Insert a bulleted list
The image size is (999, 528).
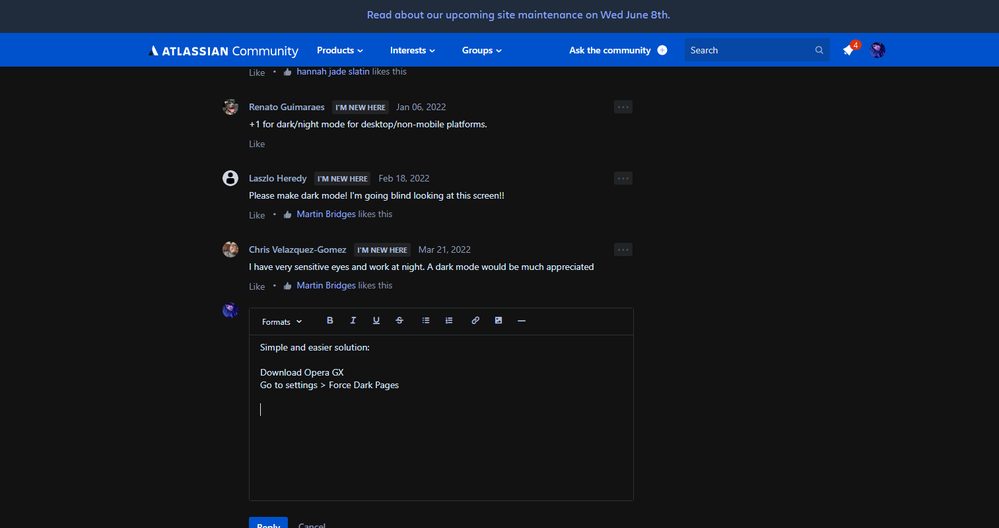(x=426, y=320)
